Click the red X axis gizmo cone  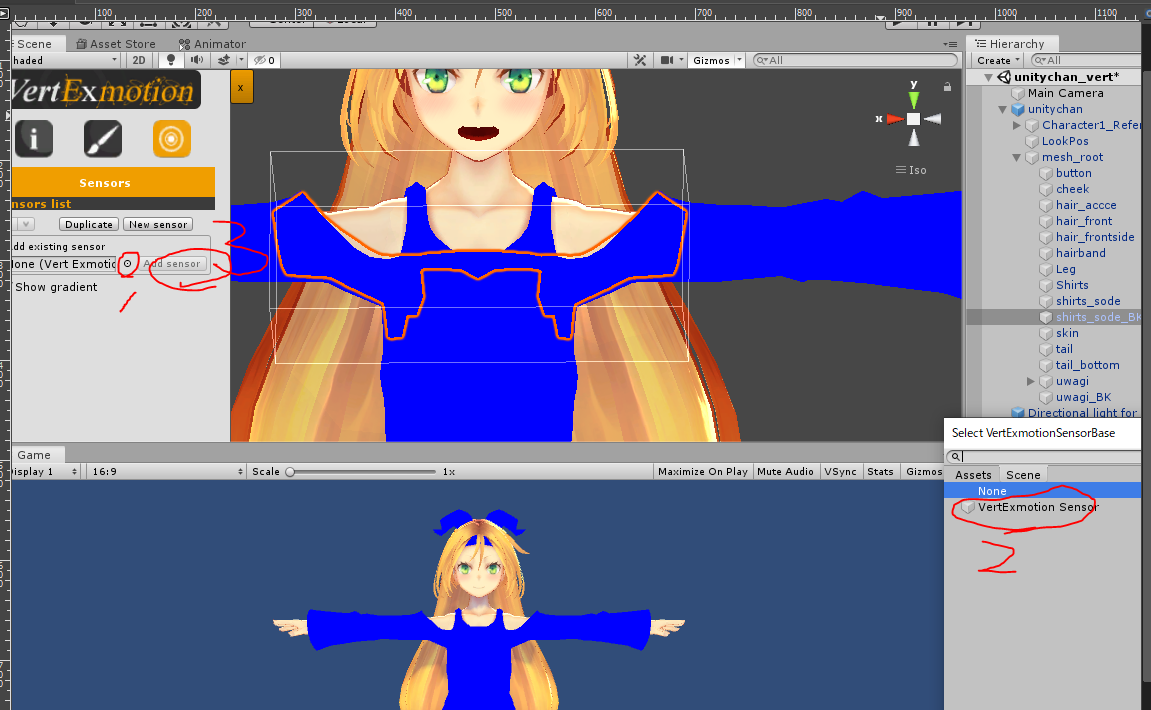(895, 119)
